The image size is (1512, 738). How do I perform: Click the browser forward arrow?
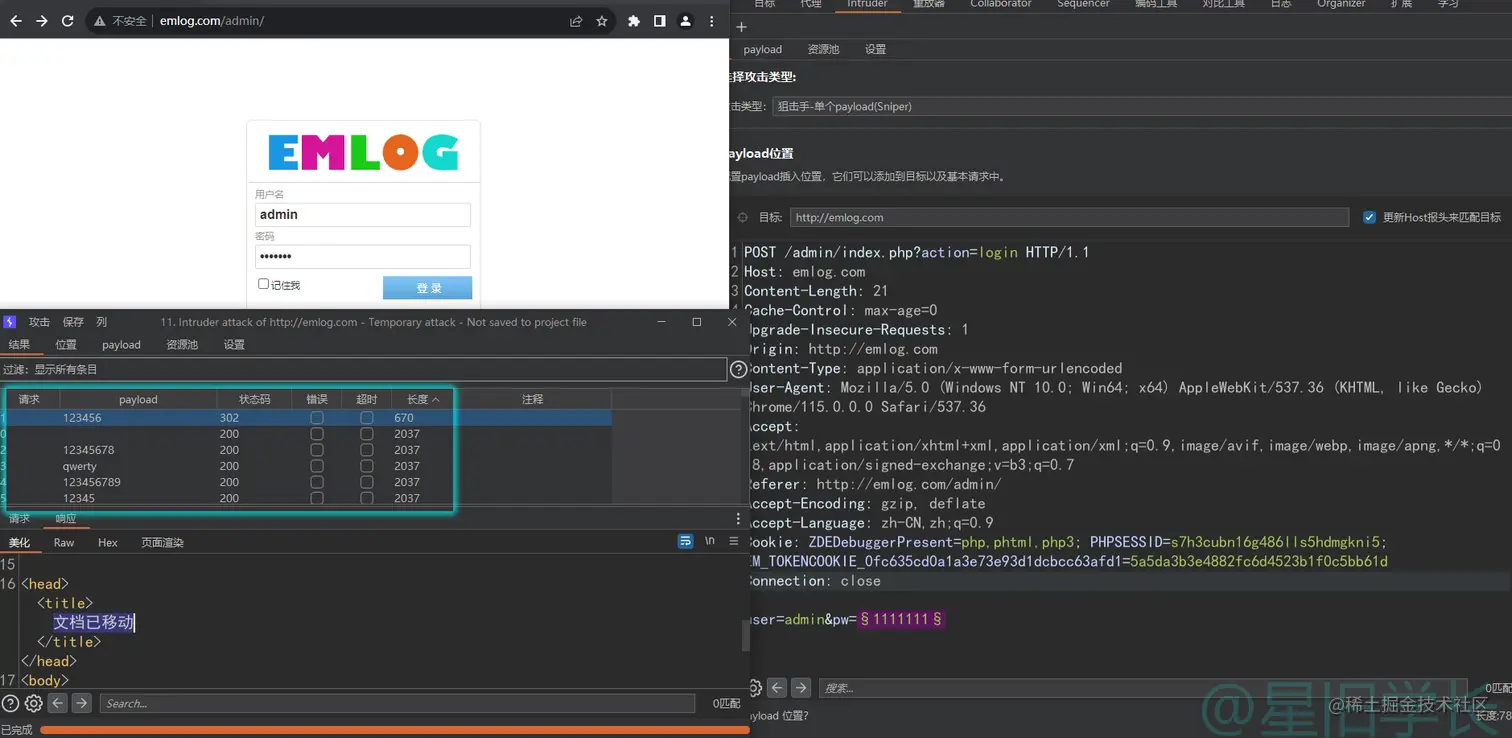42,21
